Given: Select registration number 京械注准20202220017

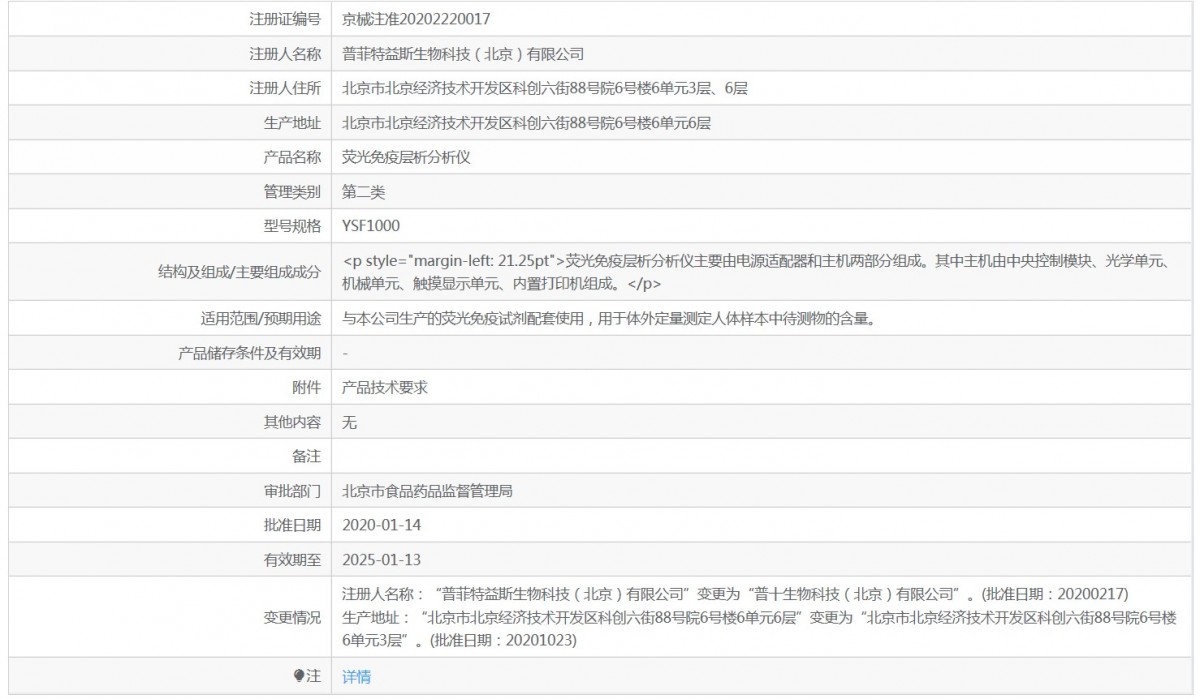Looking at the screenshot, I should (416, 19).
